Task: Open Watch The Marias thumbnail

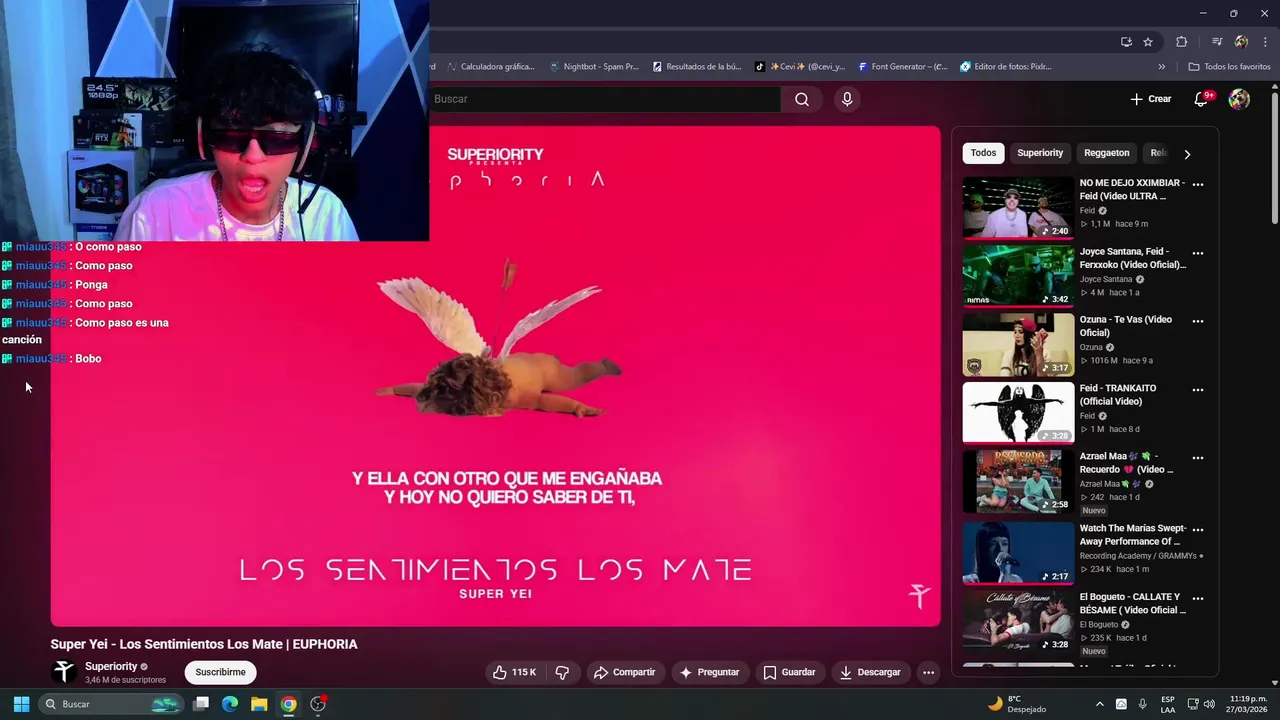Action: (1018, 552)
